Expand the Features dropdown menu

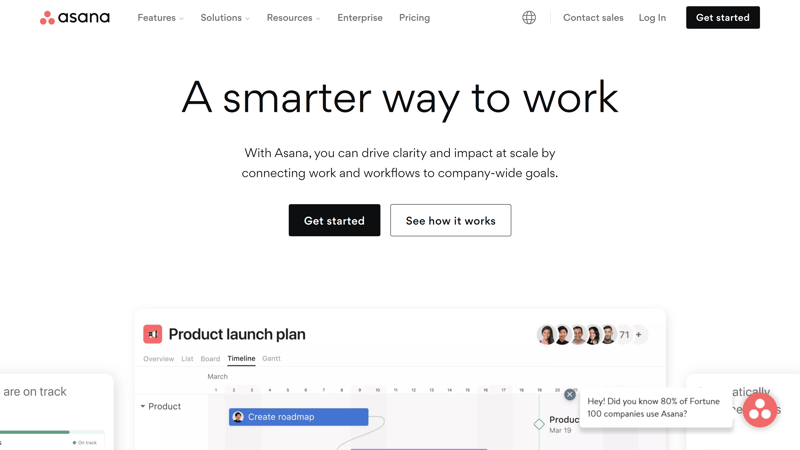[160, 18]
